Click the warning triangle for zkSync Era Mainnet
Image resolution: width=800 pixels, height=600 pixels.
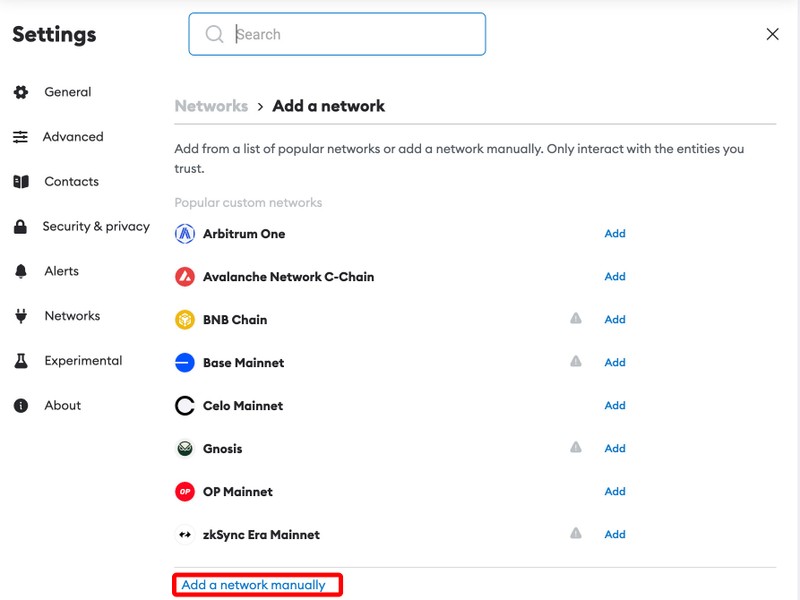pos(576,534)
